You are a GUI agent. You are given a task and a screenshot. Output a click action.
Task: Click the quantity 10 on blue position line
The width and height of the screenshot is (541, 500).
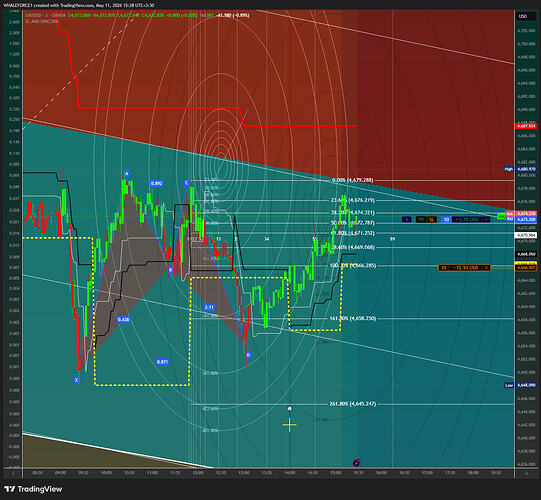tap(446, 219)
